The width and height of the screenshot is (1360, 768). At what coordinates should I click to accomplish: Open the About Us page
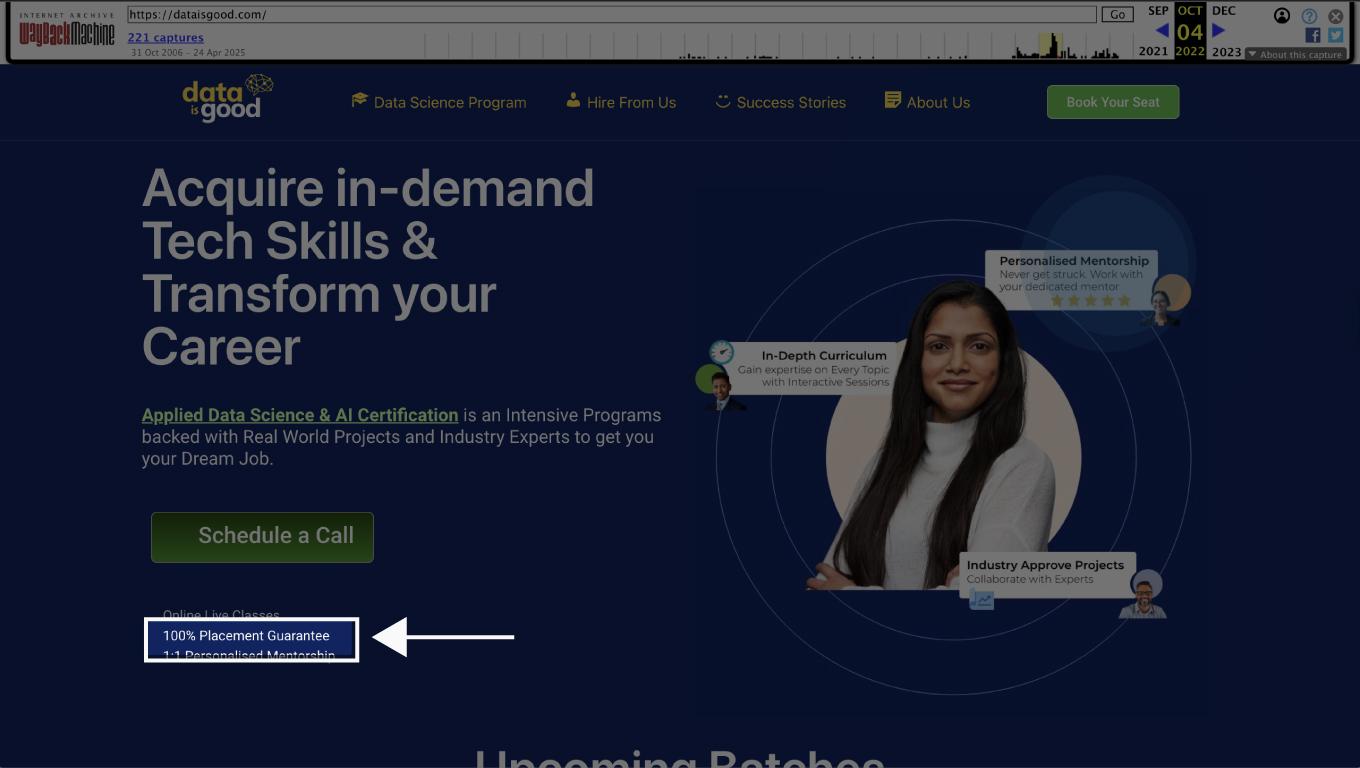927,102
